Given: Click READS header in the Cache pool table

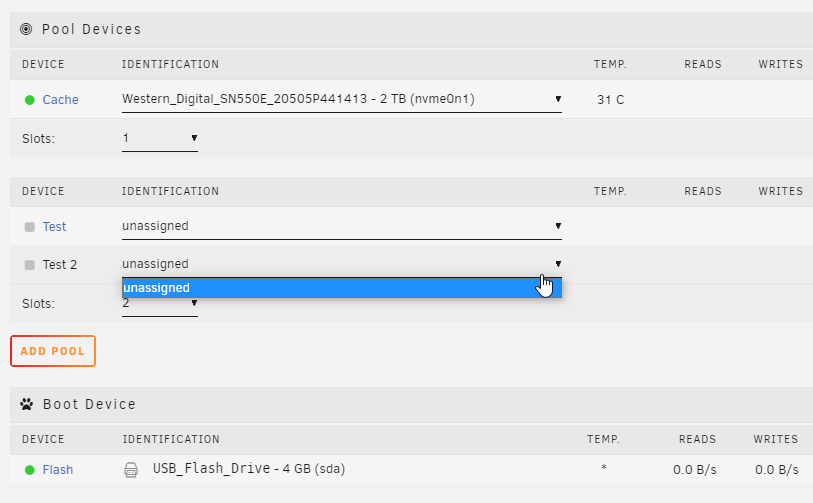Looking at the screenshot, I should (x=703, y=64).
